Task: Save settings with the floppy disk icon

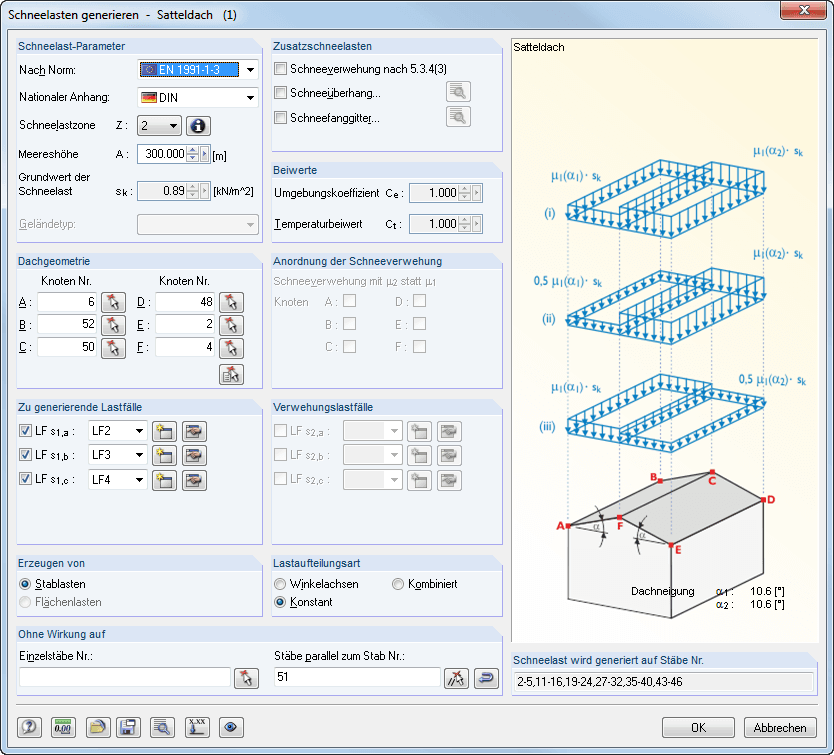Action: pyautogui.click(x=128, y=727)
